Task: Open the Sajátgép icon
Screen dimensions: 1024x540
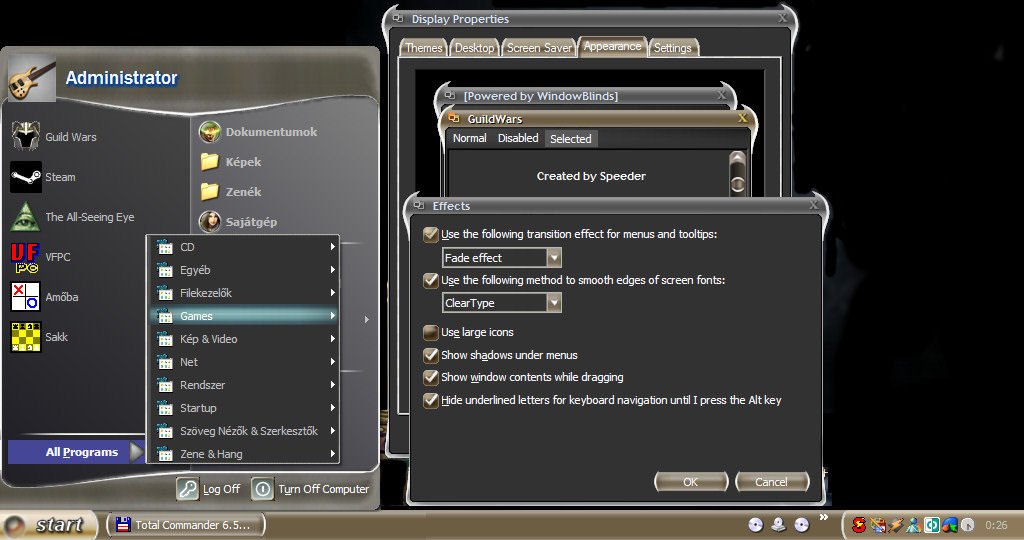Action: (x=249, y=222)
